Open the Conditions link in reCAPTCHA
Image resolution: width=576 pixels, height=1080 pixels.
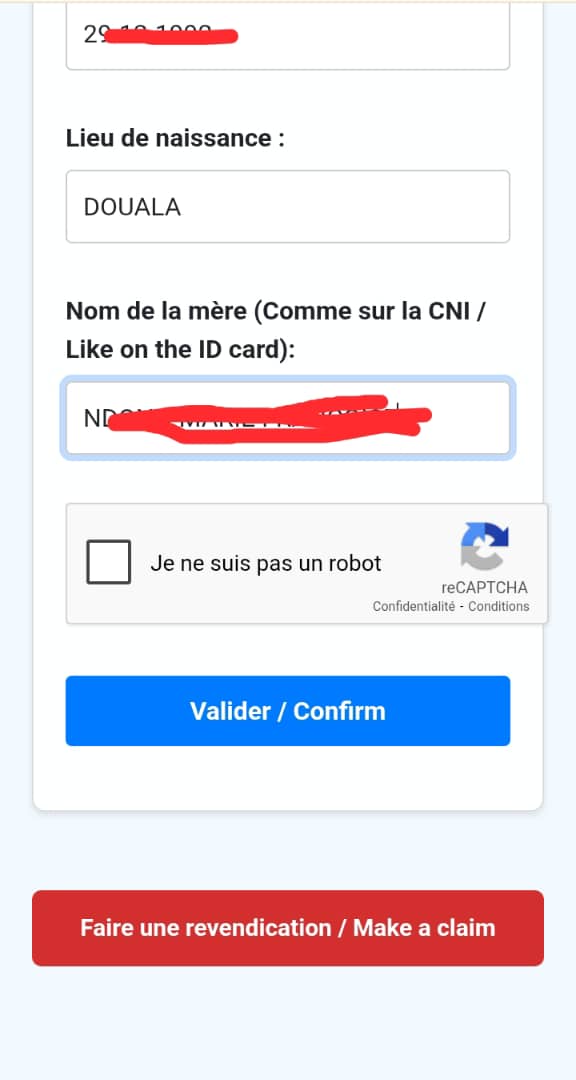499,607
